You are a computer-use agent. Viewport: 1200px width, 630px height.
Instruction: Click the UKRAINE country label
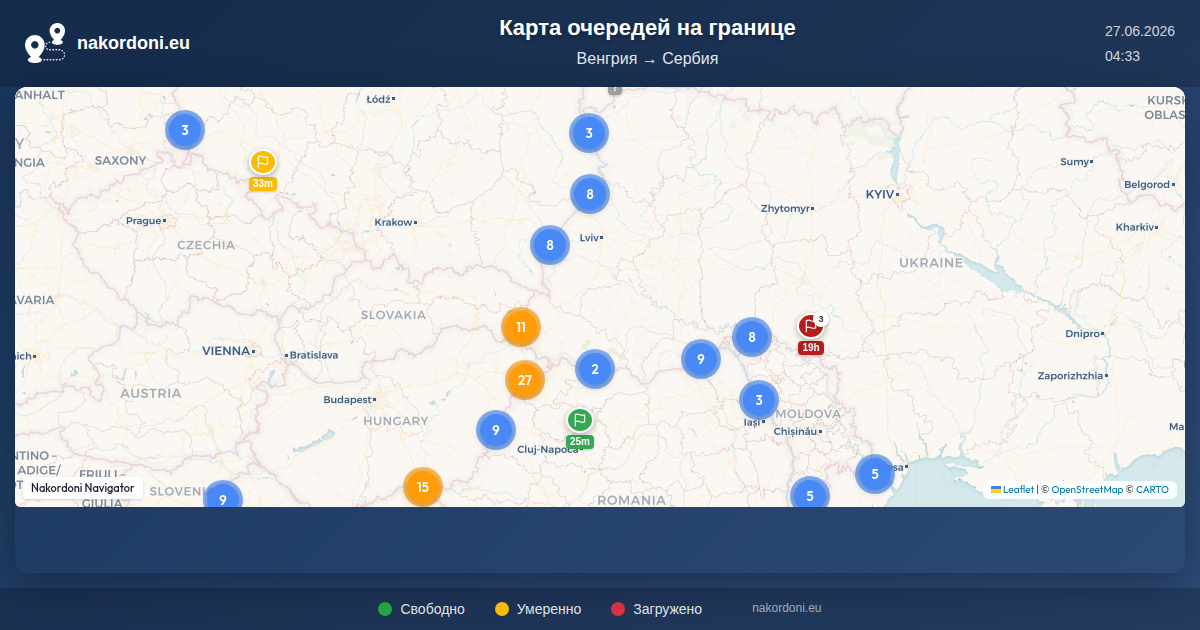(931, 263)
